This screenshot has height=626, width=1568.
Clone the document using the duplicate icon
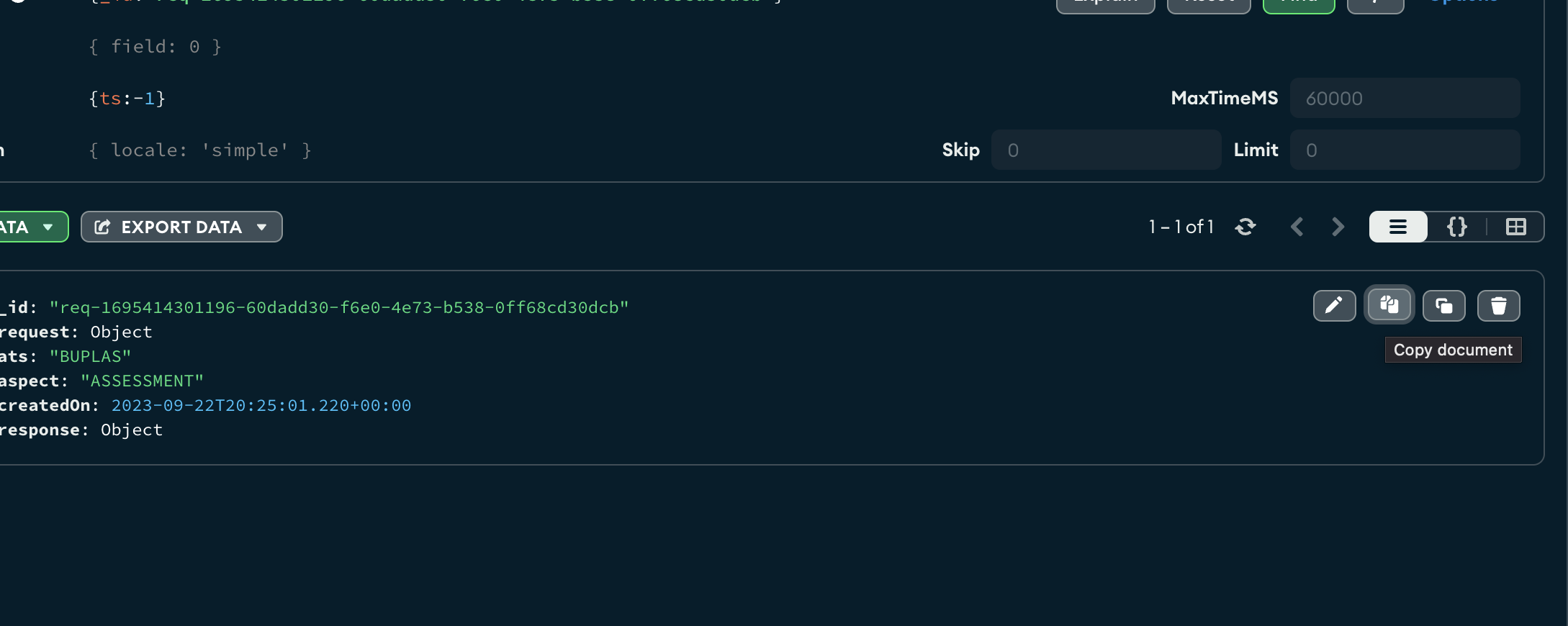1443,306
